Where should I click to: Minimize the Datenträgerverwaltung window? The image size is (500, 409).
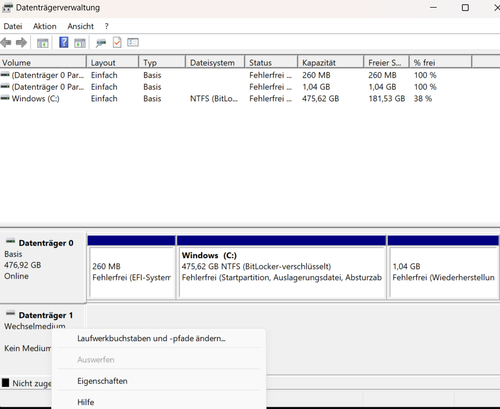tap(433, 8)
